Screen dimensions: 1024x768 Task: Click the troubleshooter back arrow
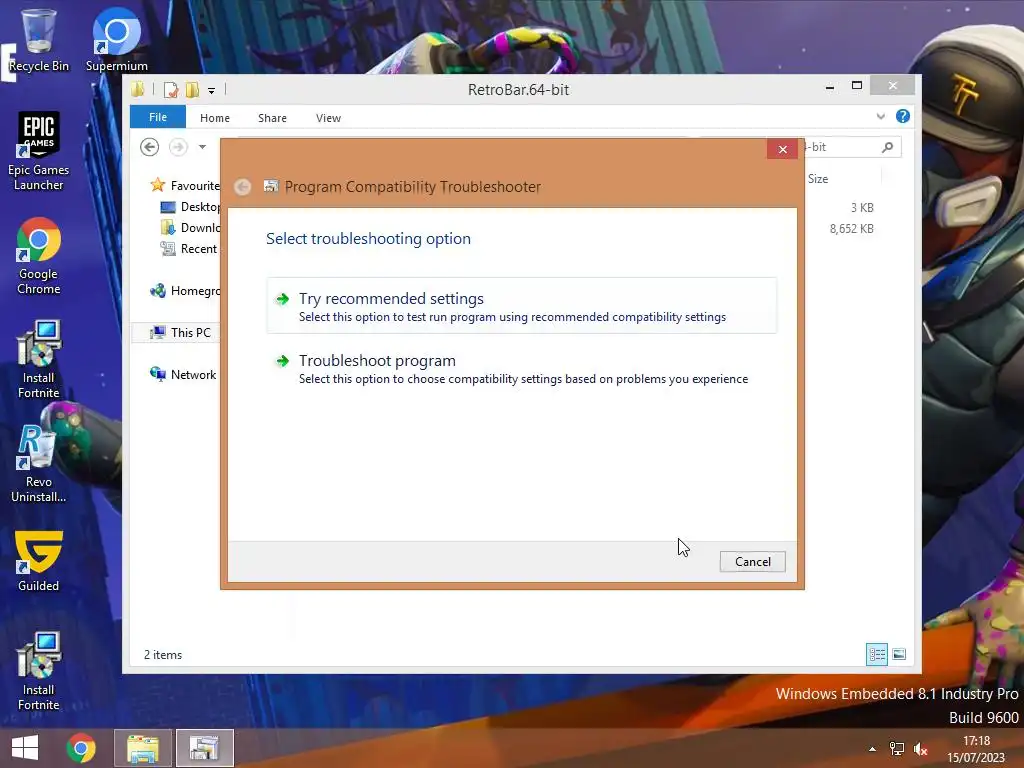click(x=242, y=187)
